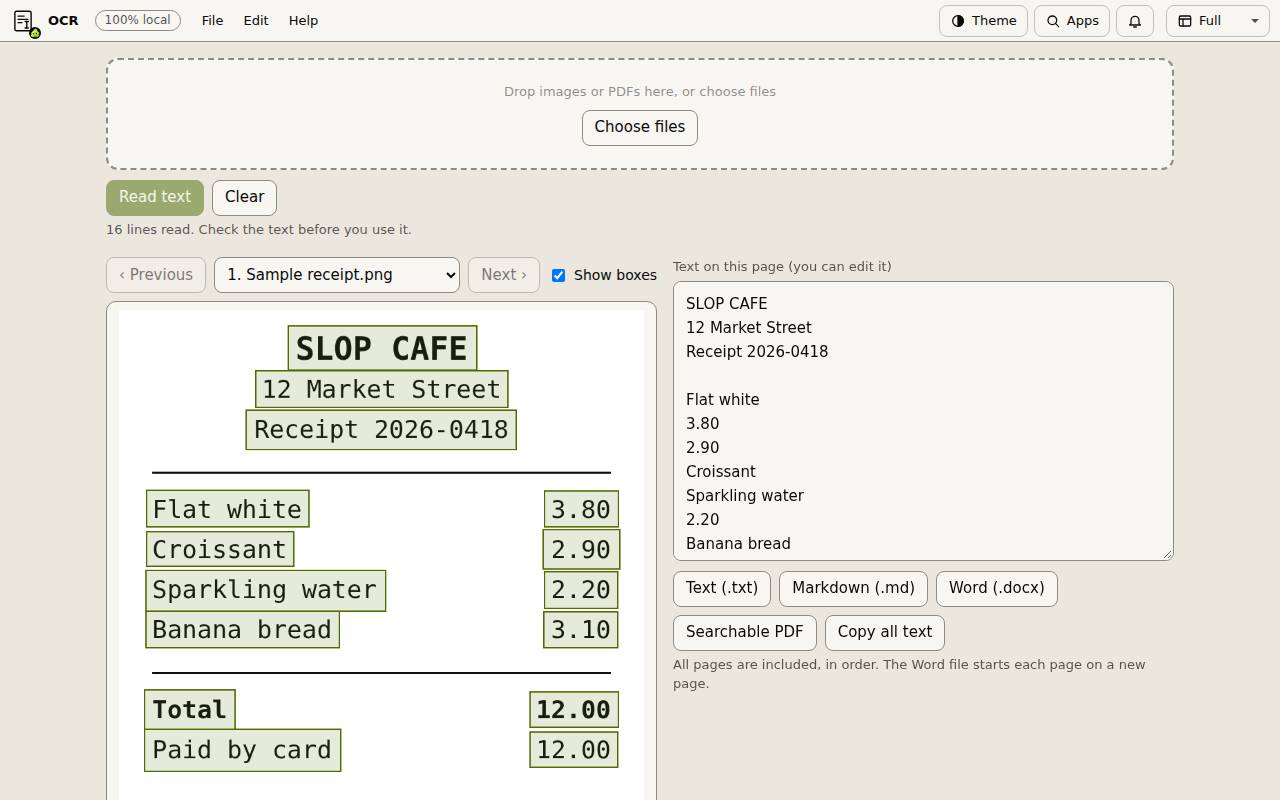Click the Flat white box on receipt
1280x800 pixels.
pyautogui.click(x=228, y=509)
